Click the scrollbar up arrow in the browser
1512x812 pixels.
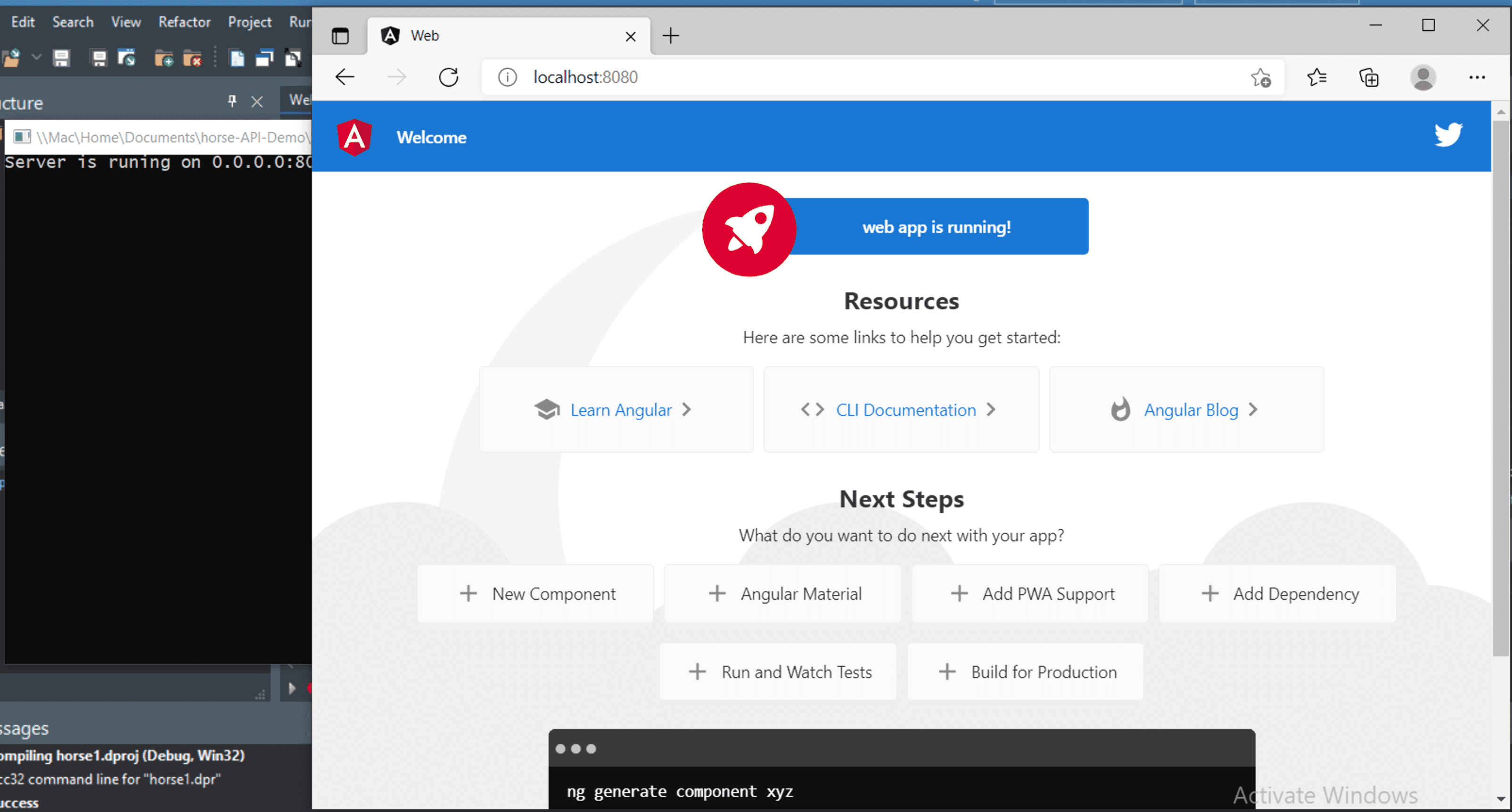click(1501, 111)
